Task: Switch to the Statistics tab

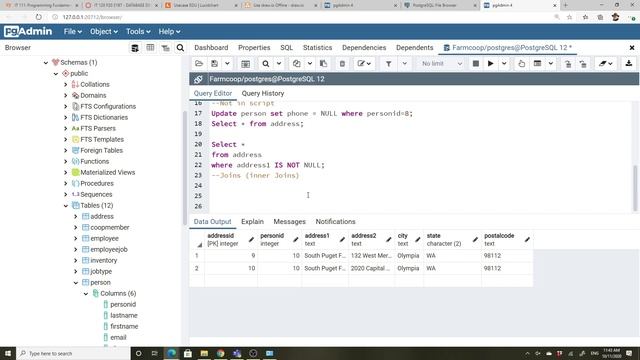Action: click(317, 48)
